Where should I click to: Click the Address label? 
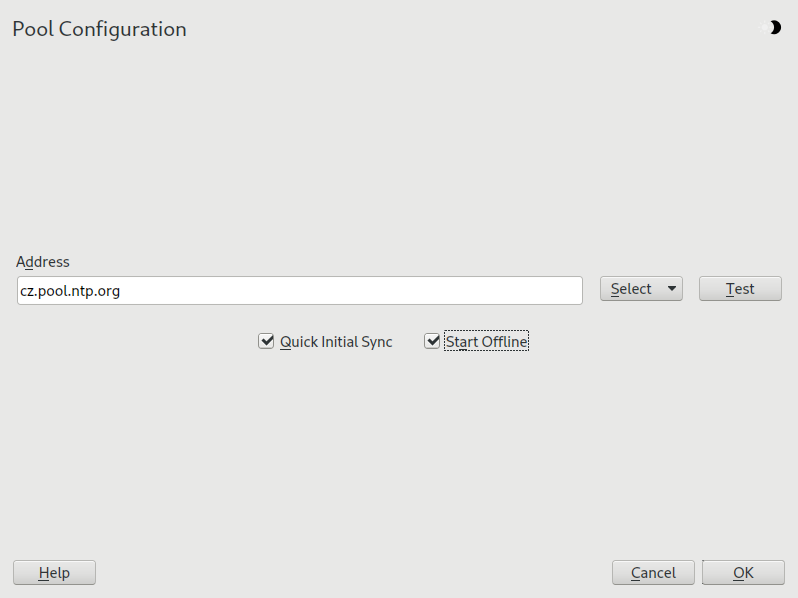pos(43,262)
